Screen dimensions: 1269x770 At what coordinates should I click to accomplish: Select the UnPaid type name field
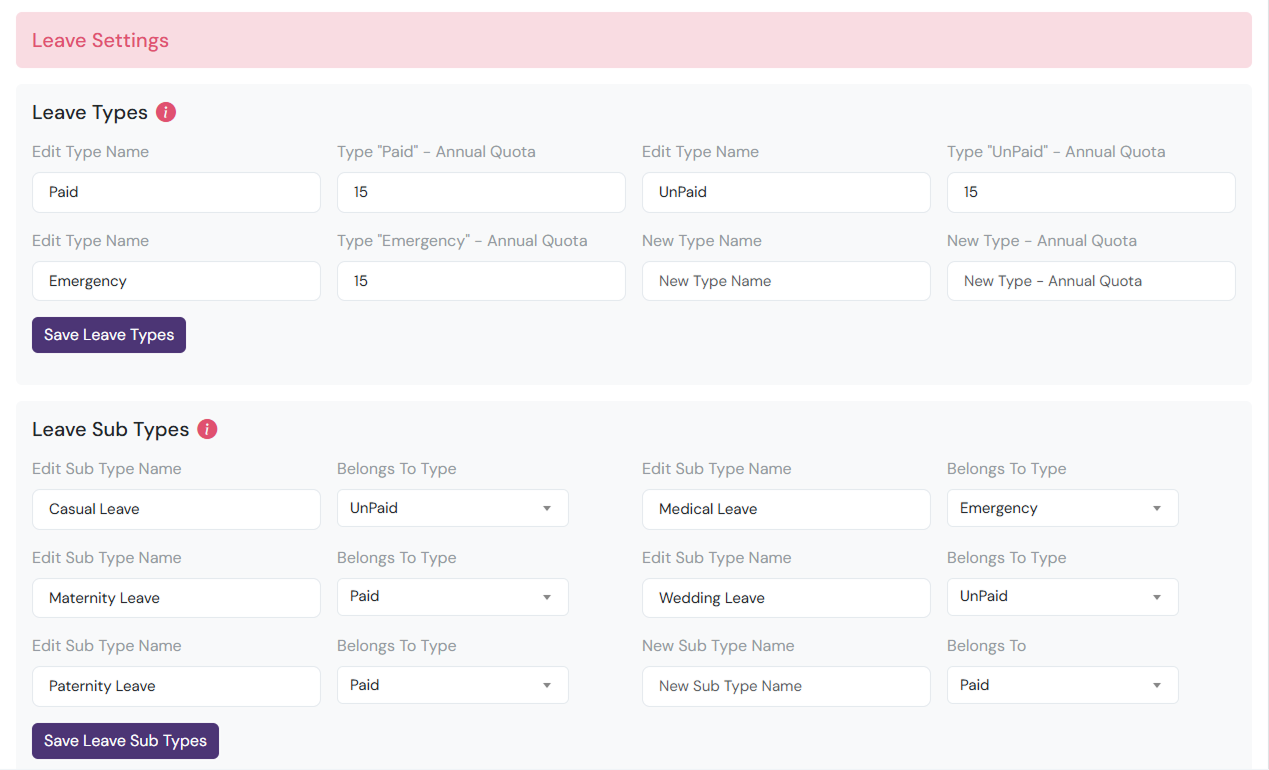tap(786, 192)
